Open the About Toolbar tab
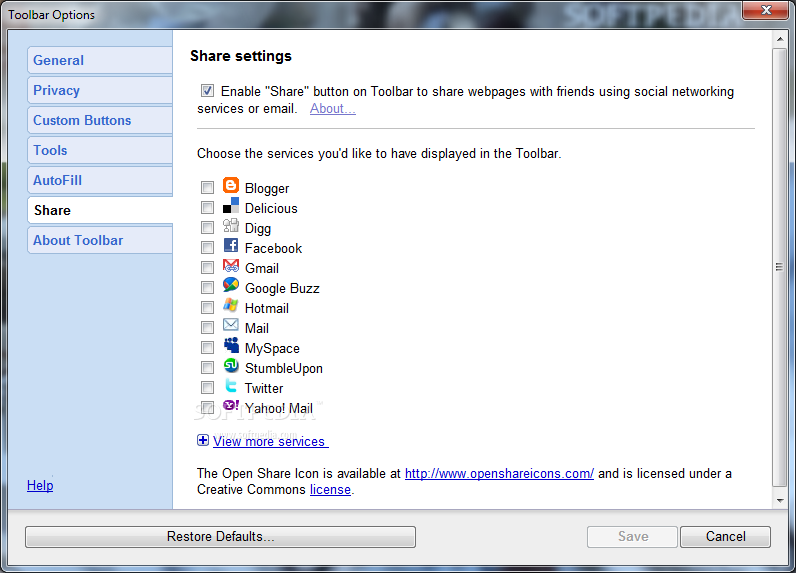Viewport: 796px width, 573px height. (x=100, y=240)
